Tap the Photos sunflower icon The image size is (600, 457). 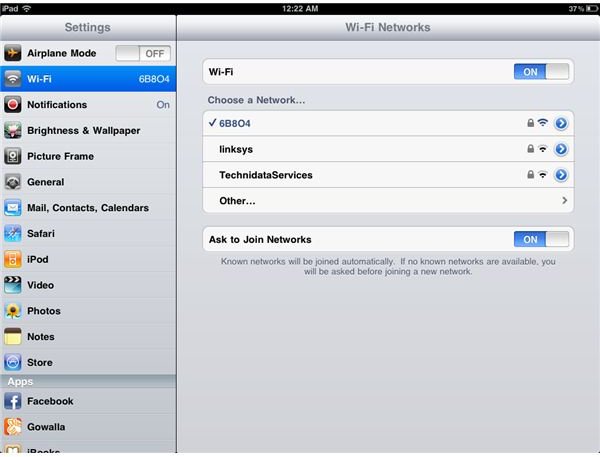coord(13,311)
